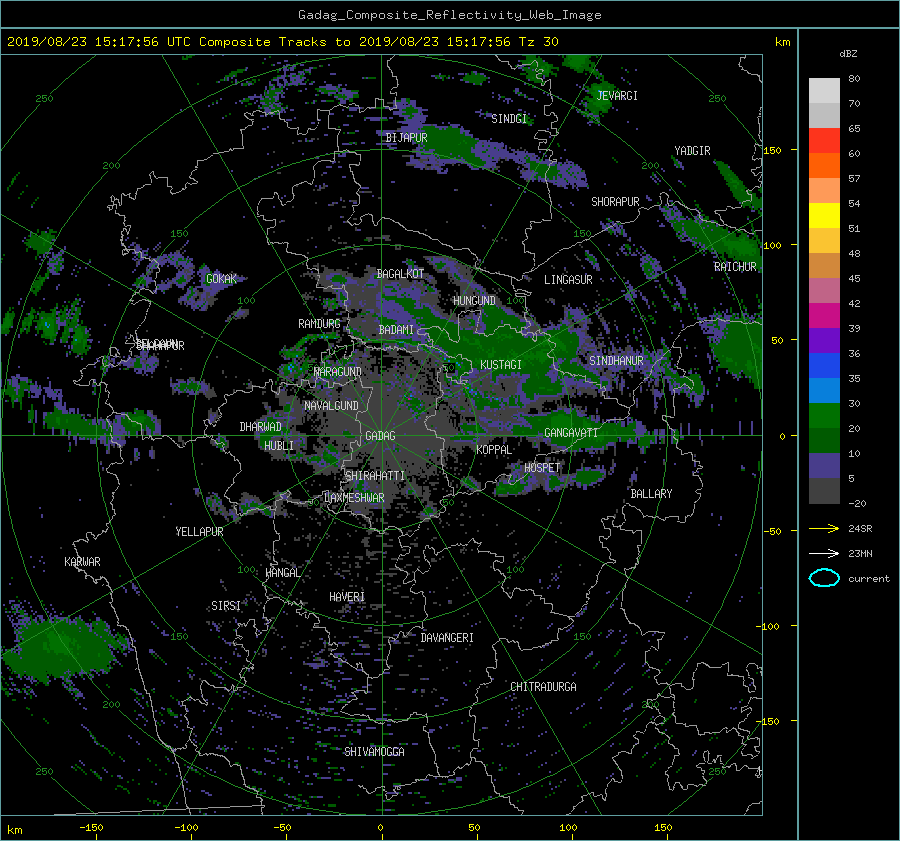Click the BAGALKOT city label
This screenshot has height=841, width=900.
tap(400, 274)
